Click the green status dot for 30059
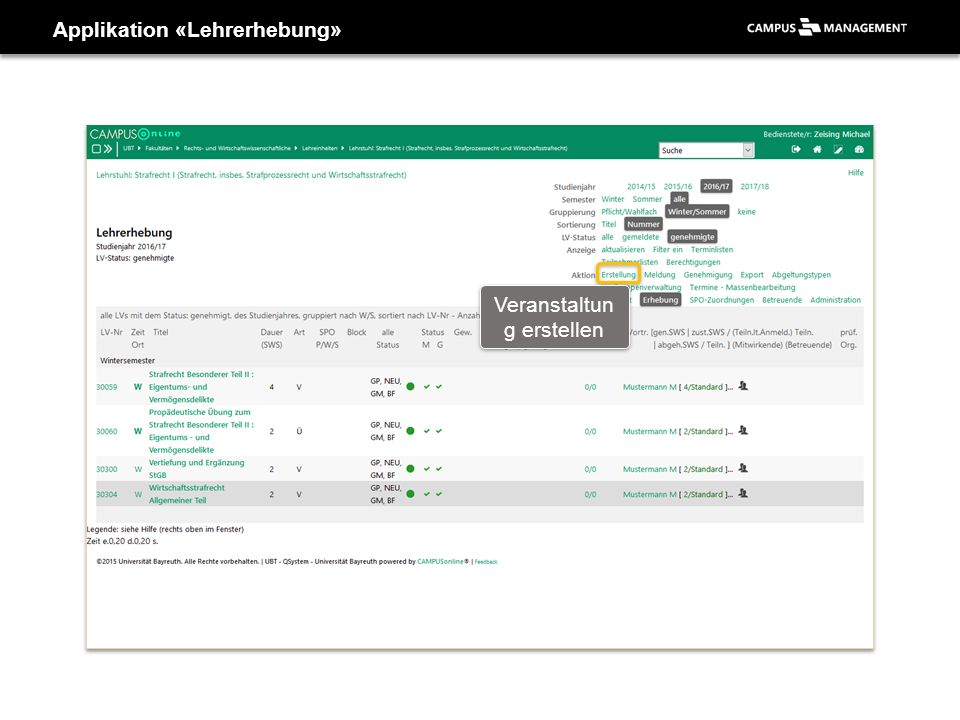This screenshot has height=720, width=960. coord(410,386)
